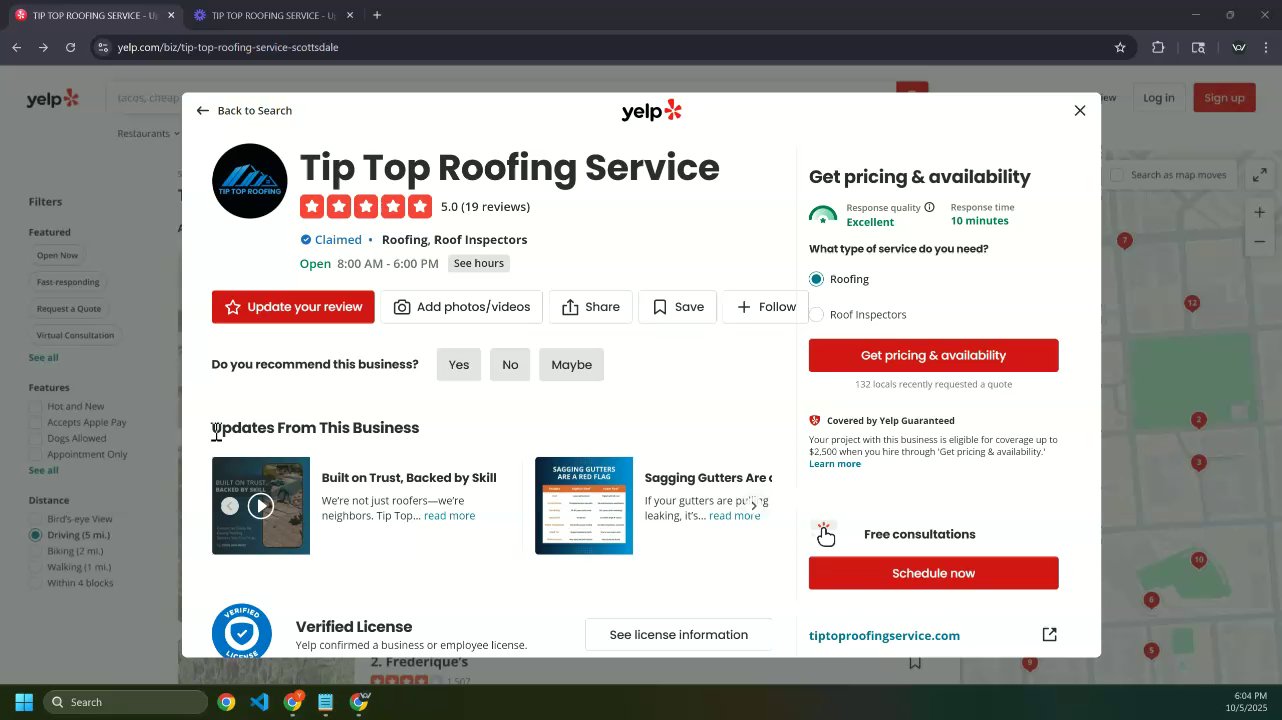Click the Yelp logo in modal header
This screenshot has height=720, width=1282.
click(651, 111)
